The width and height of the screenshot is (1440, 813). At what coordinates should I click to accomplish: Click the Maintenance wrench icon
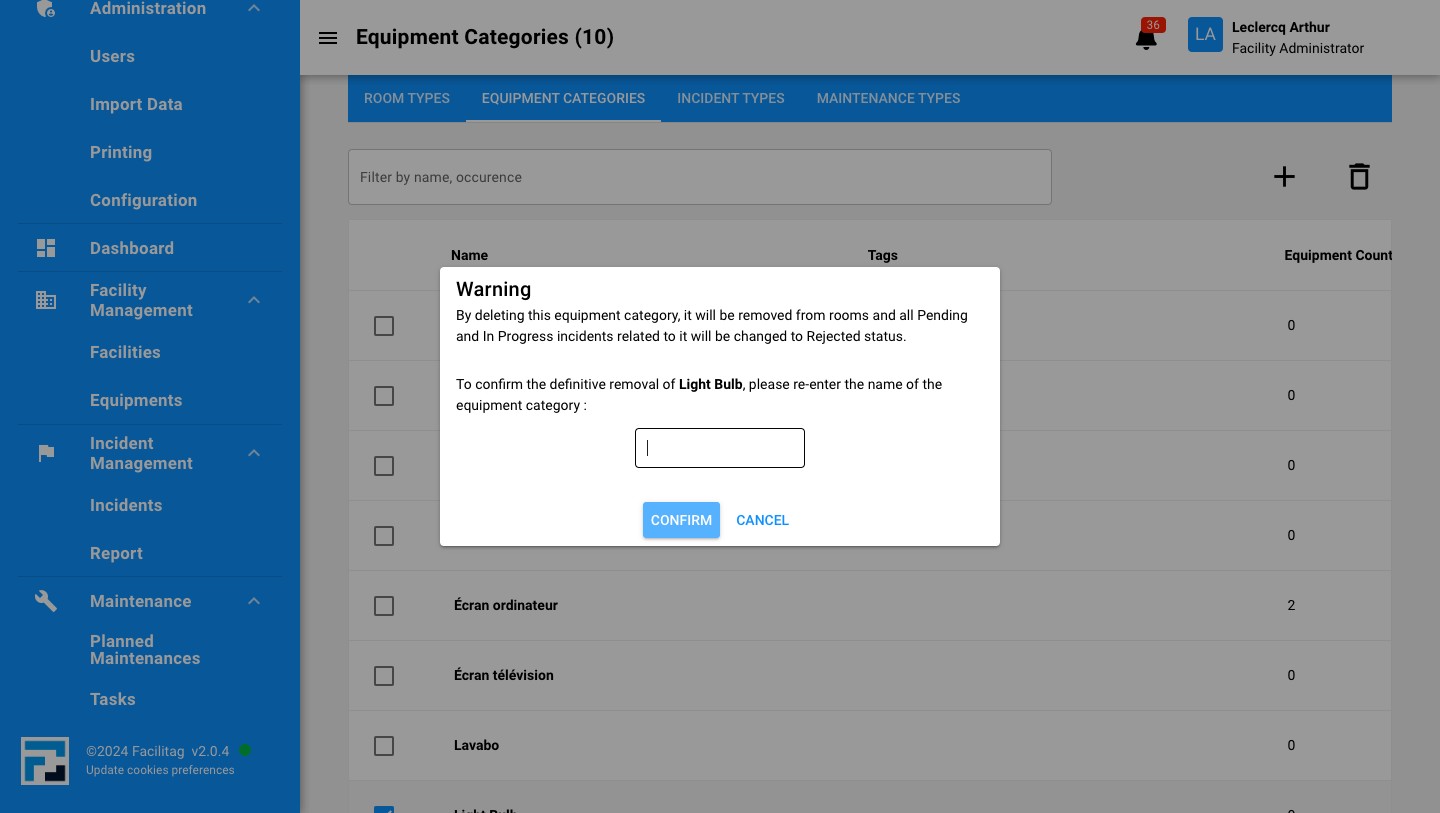(x=46, y=600)
